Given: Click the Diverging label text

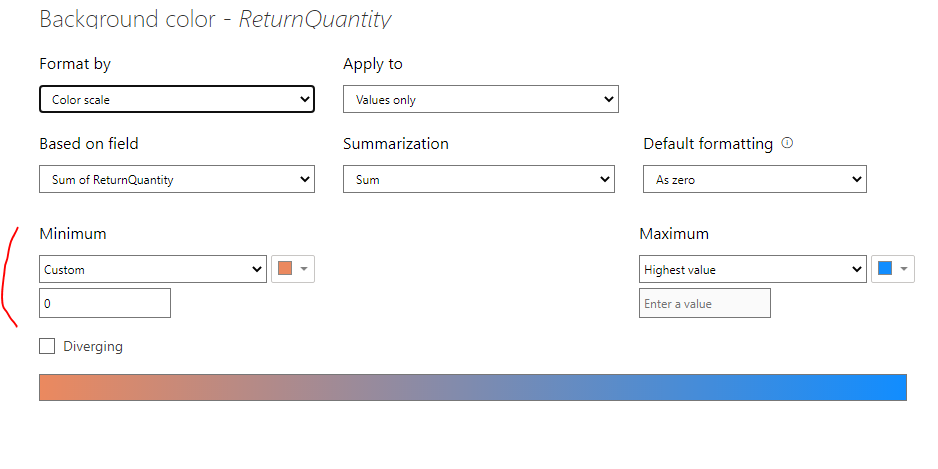Looking at the screenshot, I should coord(93,346).
